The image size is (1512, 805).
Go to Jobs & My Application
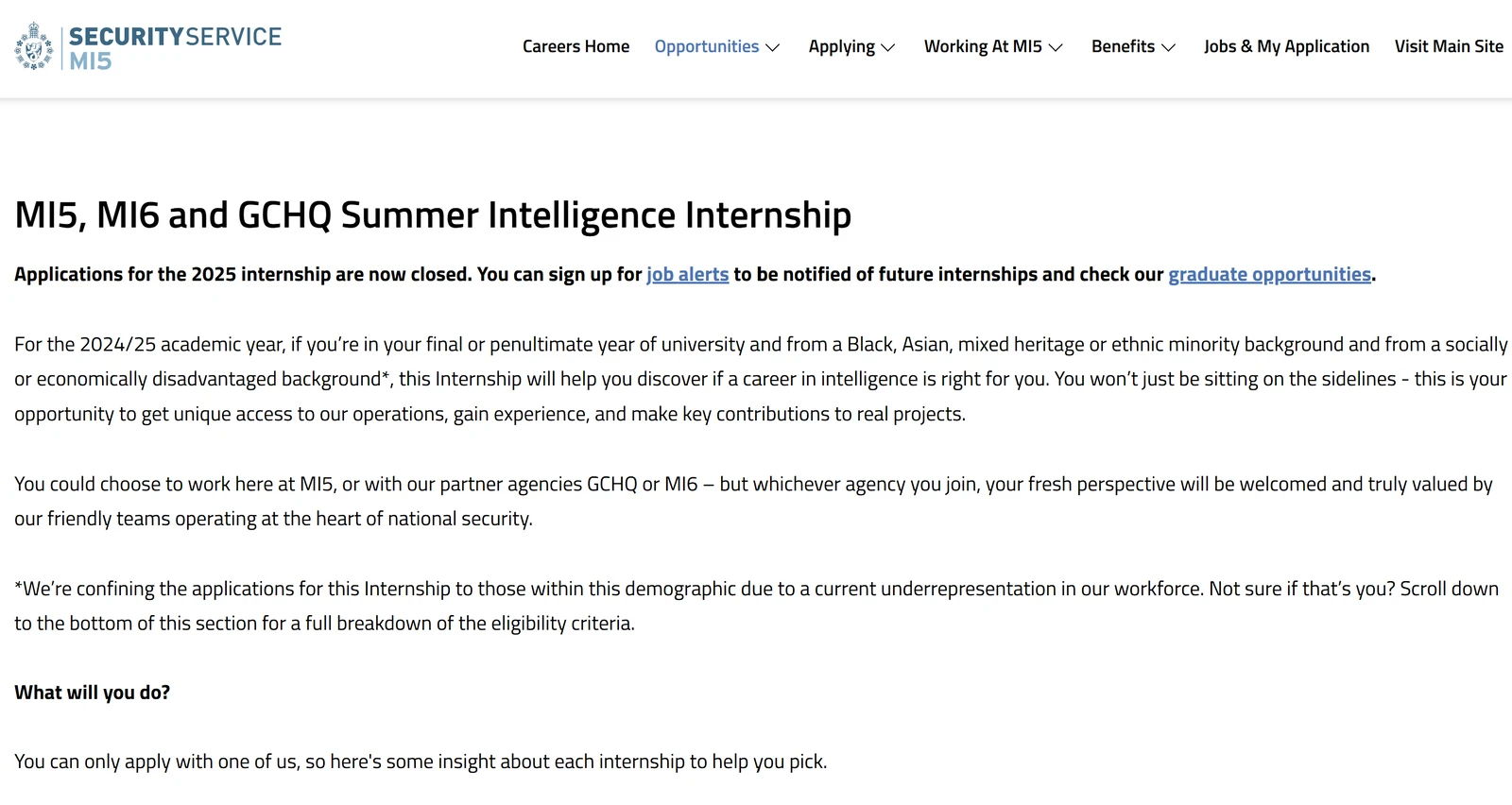(1286, 46)
